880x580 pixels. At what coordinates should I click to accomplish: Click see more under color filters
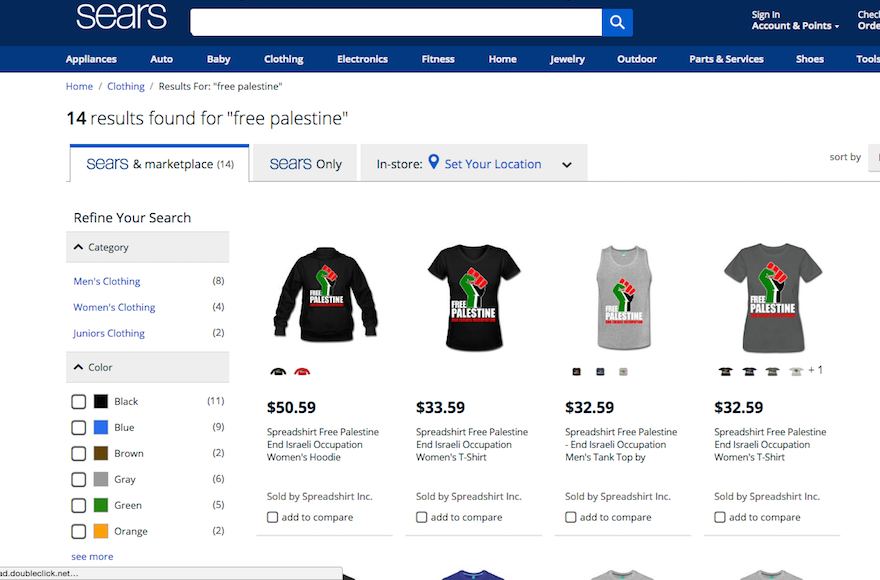pyautogui.click(x=92, y=556)
